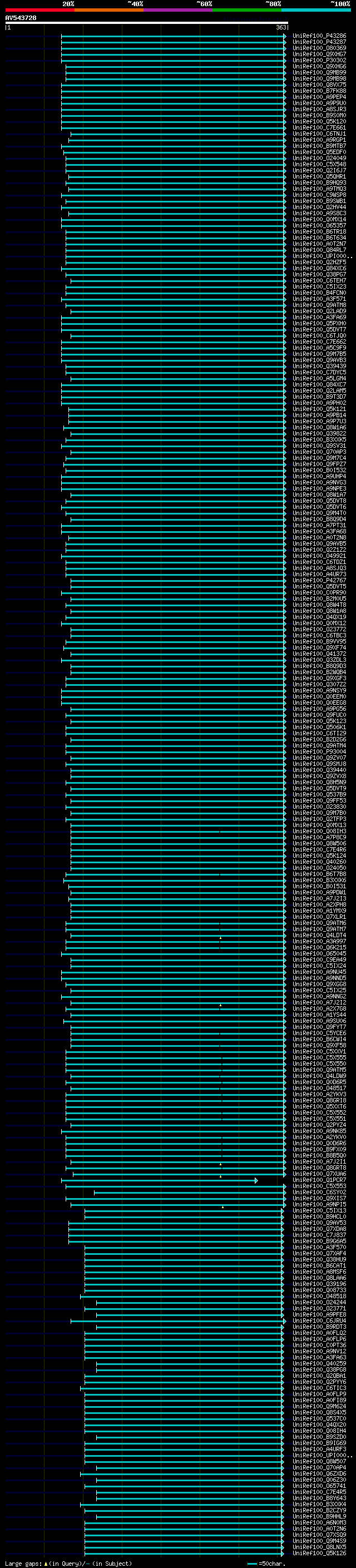Image resolution: width=356 pixels, height=1568 pixels.
Task: Click the purple ~60% identity legend segment
Action: coord(179,10)
